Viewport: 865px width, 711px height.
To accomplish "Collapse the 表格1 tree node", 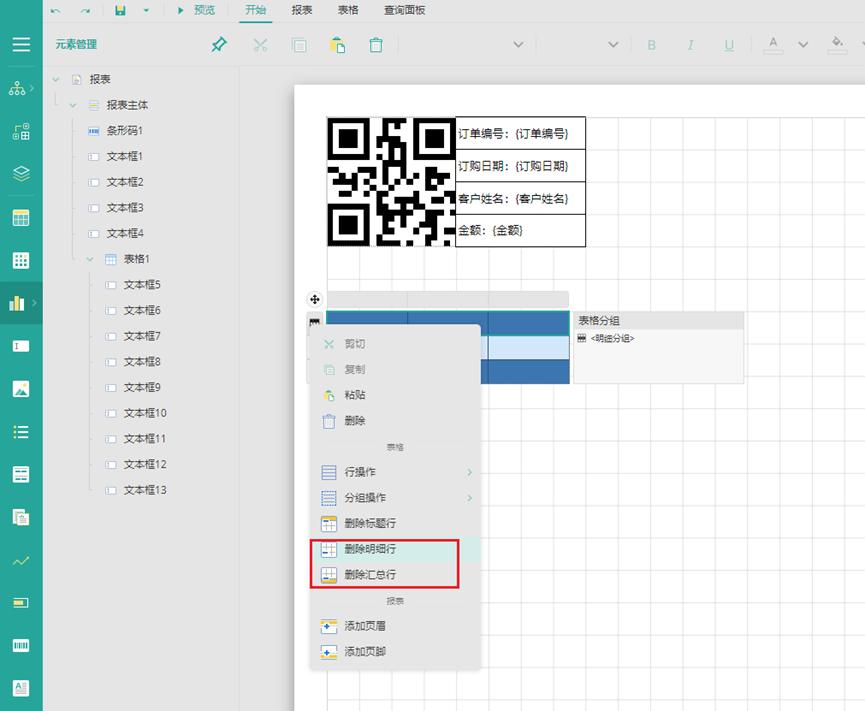I will [x=88, y=258].
